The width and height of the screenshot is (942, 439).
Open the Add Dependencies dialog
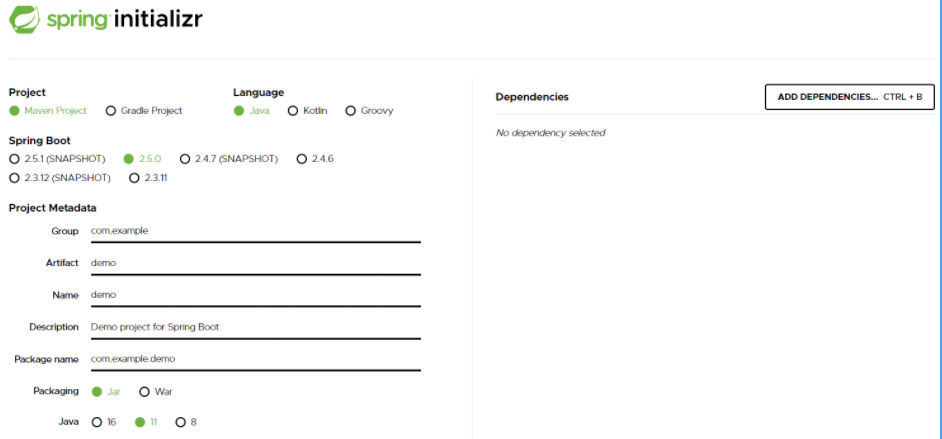pyautogui.click(x=849, y=97)
